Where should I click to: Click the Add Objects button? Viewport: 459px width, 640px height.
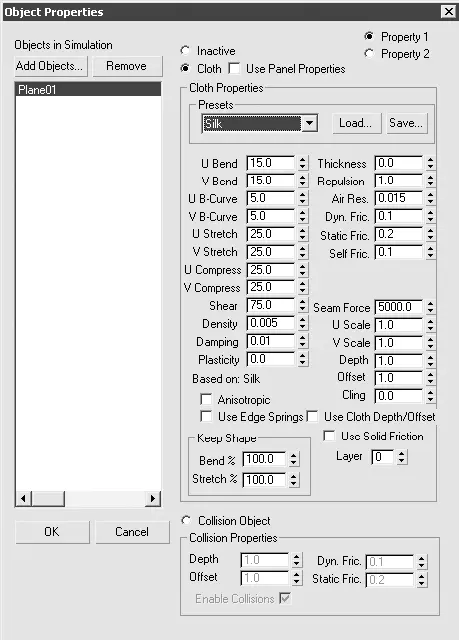[x=49, y=66]
